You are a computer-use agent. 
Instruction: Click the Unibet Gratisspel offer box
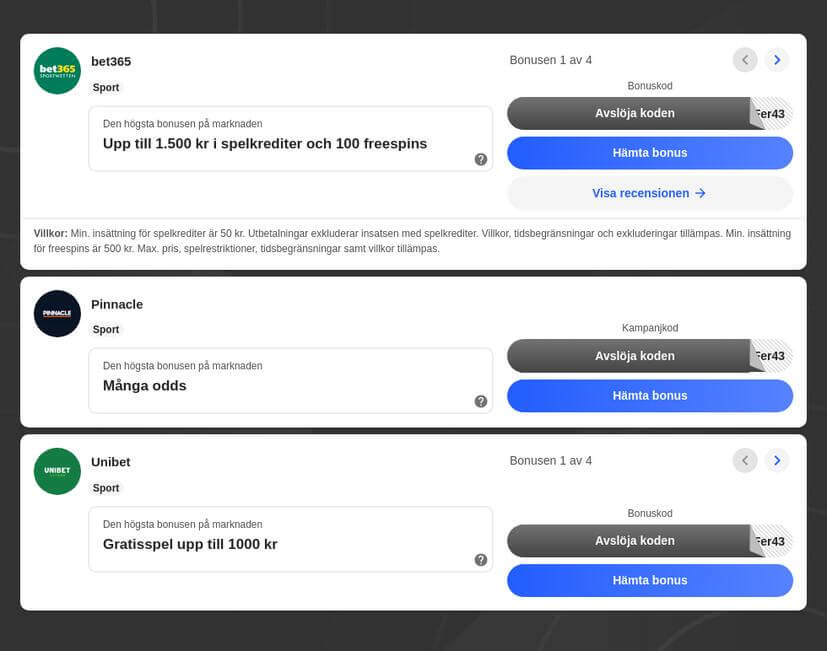point(290,539)
